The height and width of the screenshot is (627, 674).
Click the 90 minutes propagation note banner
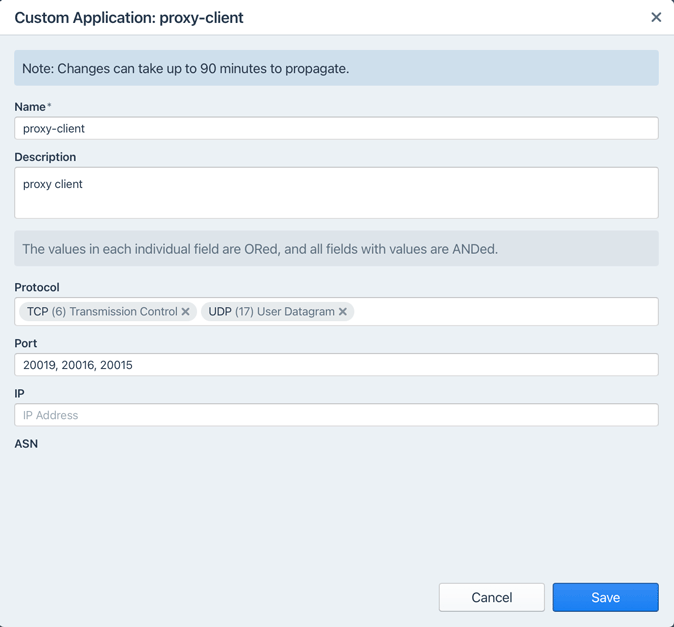(x=336, y=69)
